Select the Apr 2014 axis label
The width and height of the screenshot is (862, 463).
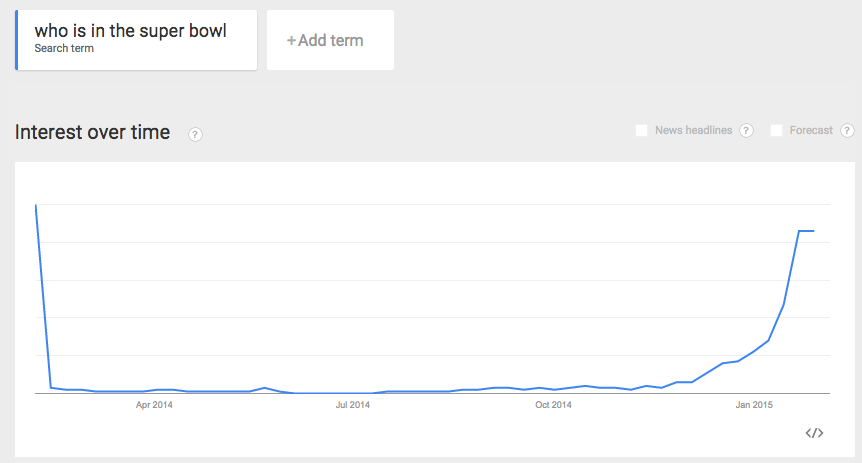(x=154, y=405)
